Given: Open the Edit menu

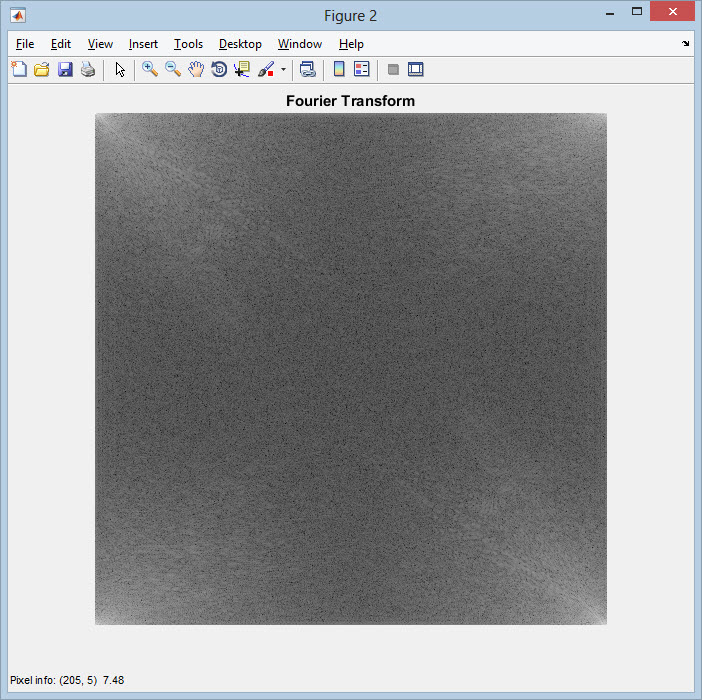Looking at the screenshot, I should [x=61, y=44].
